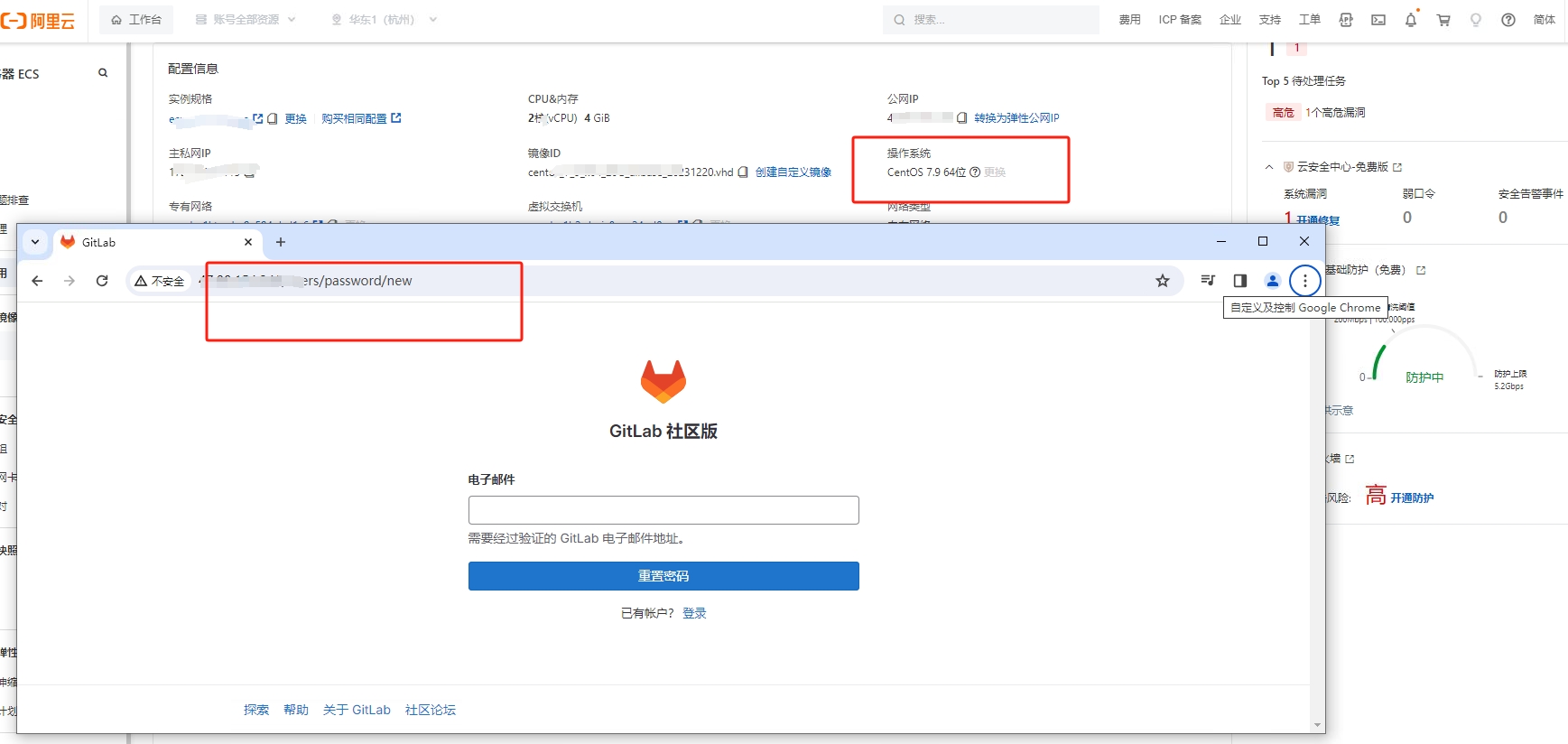Open Chrome profile avatar
This screenshot has width=1568, height=744.
pyautogui.click(x=1273, y=281)
